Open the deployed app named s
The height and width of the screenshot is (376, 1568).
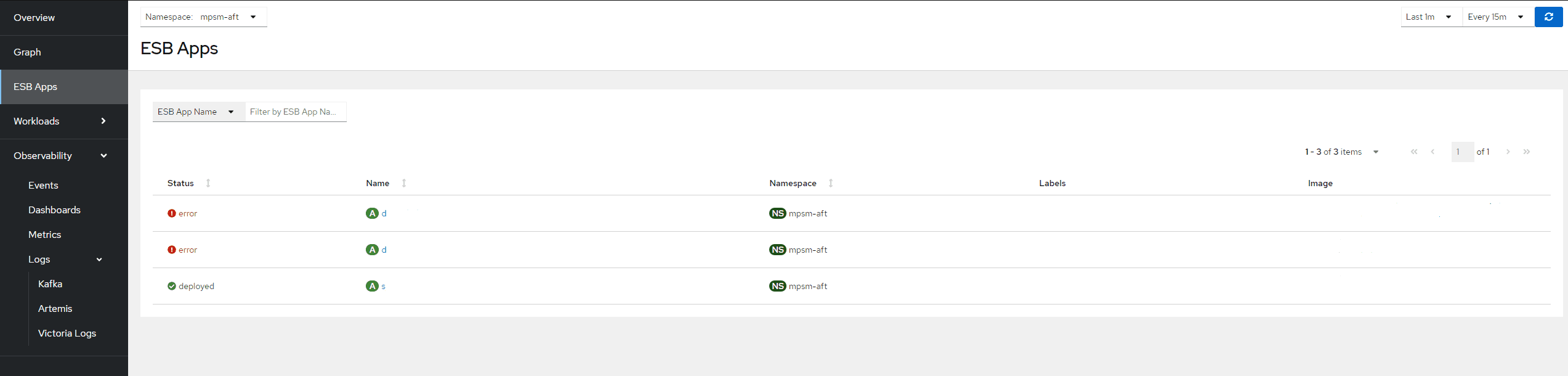click(383, 287)
